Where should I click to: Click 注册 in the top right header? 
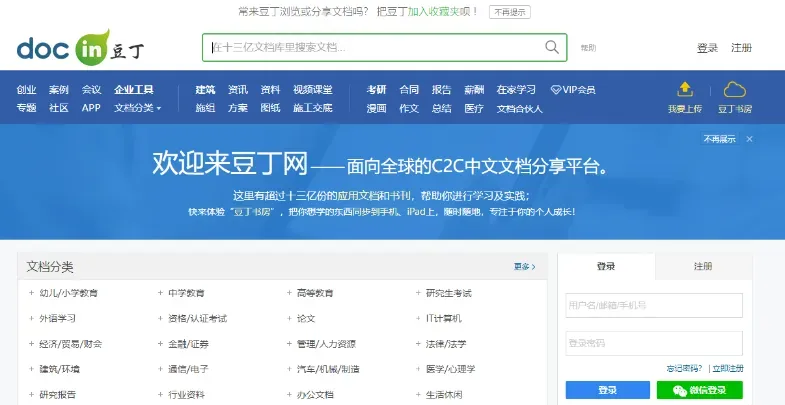click(x=741, y=48)
